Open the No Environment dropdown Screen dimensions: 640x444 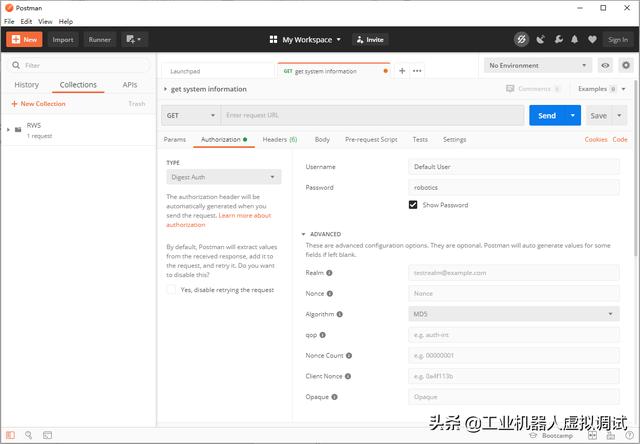tap(538, 65)
